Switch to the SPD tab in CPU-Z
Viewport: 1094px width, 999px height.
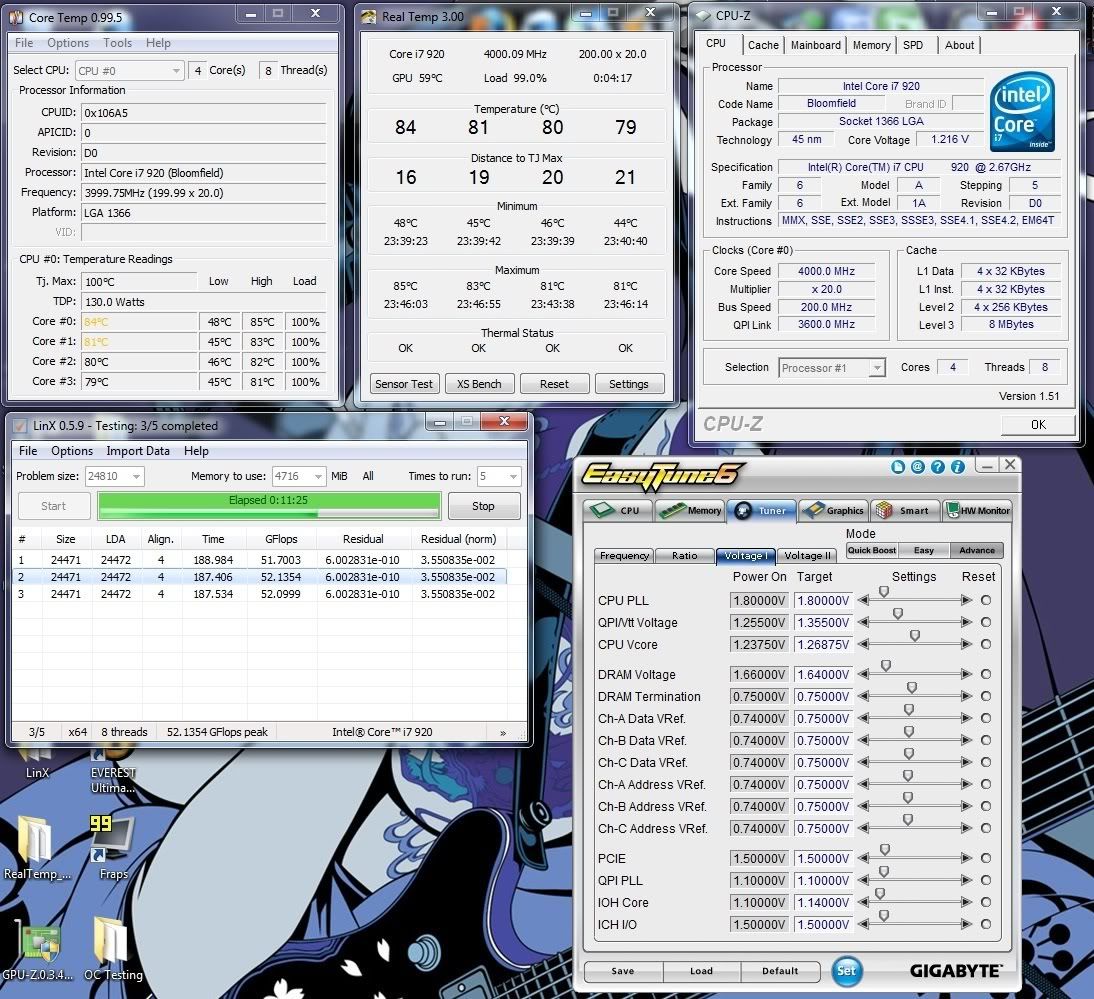point(913,45)
